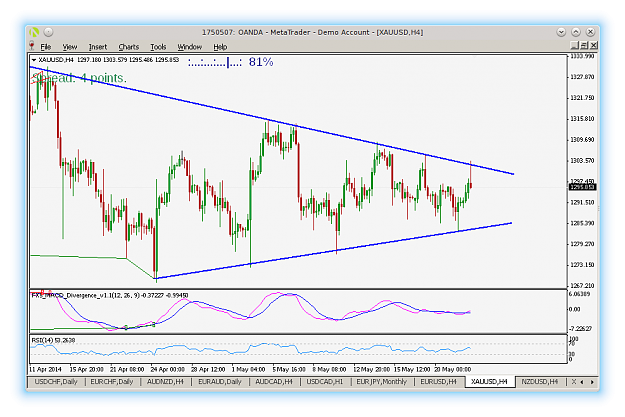Switch to EURCHF,Daily chart tab
The width and height of the screenshot is (625, 417).
(x=112, y=382)
